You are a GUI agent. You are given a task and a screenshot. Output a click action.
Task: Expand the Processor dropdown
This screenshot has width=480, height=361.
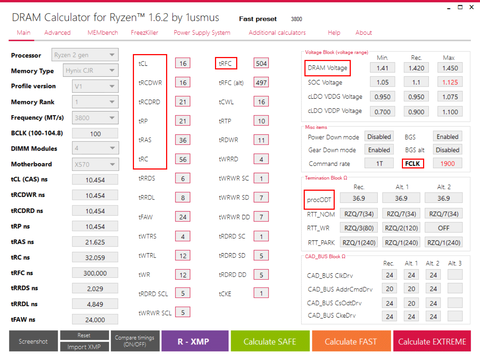point(85,55)
